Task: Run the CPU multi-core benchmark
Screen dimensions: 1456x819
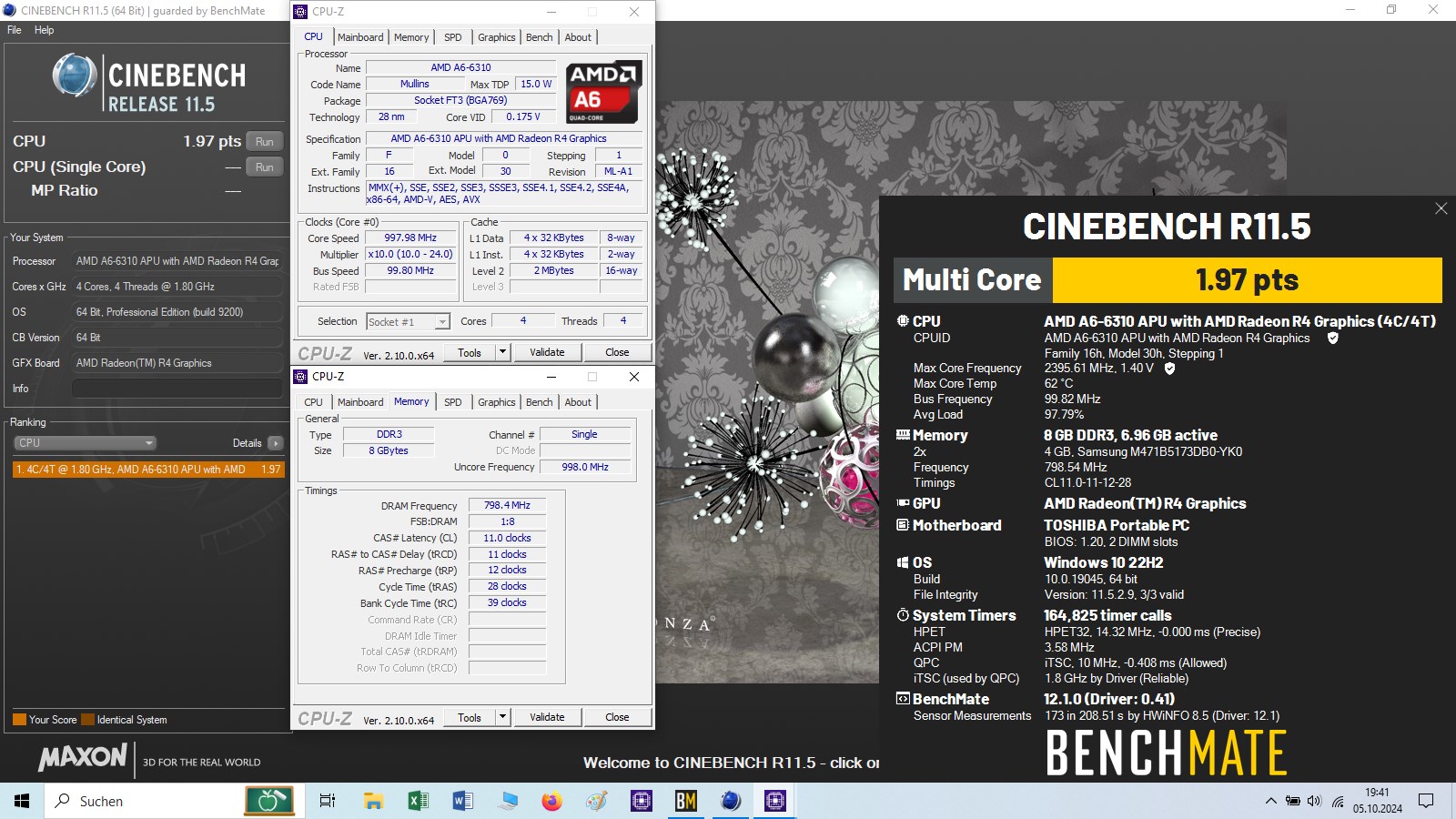Action: pyautogui.click(x=265, y=142)
